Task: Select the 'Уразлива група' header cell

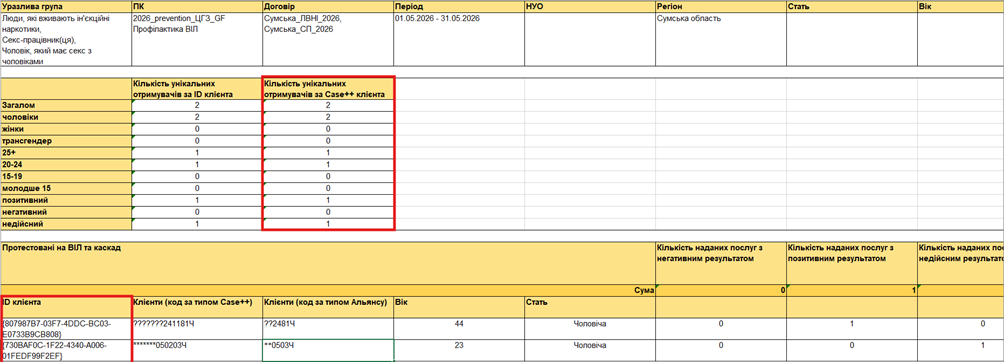Action: pos(66,6)
